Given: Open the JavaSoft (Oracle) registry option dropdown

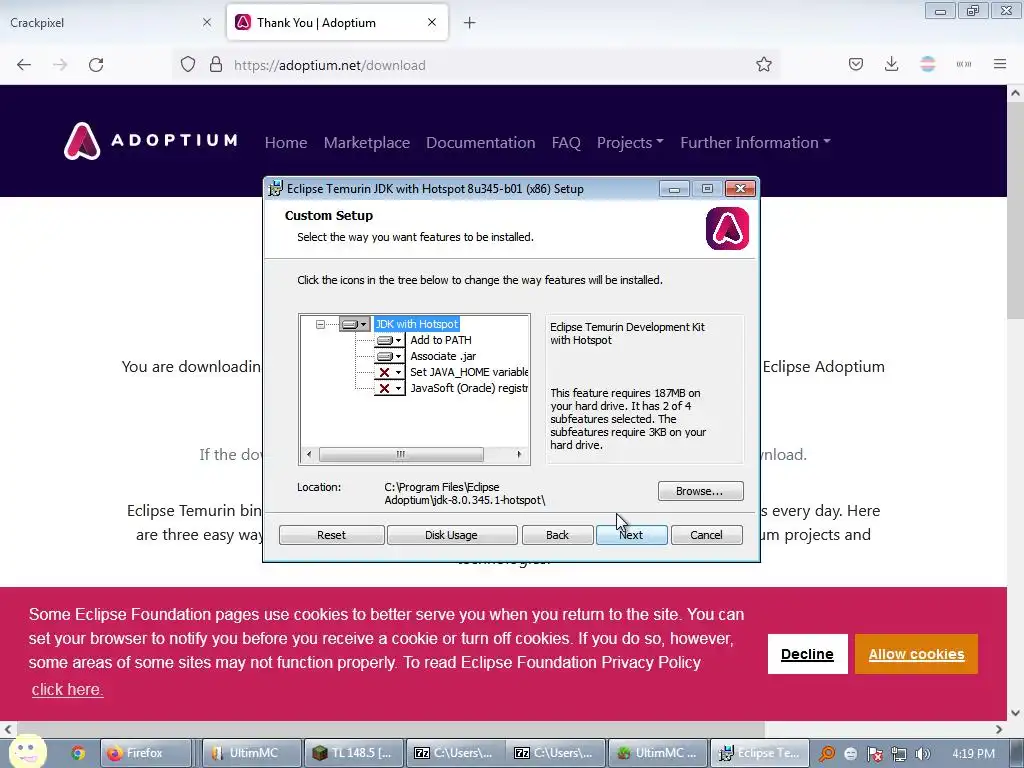Looking at the screenshot, I should [390, 389].
